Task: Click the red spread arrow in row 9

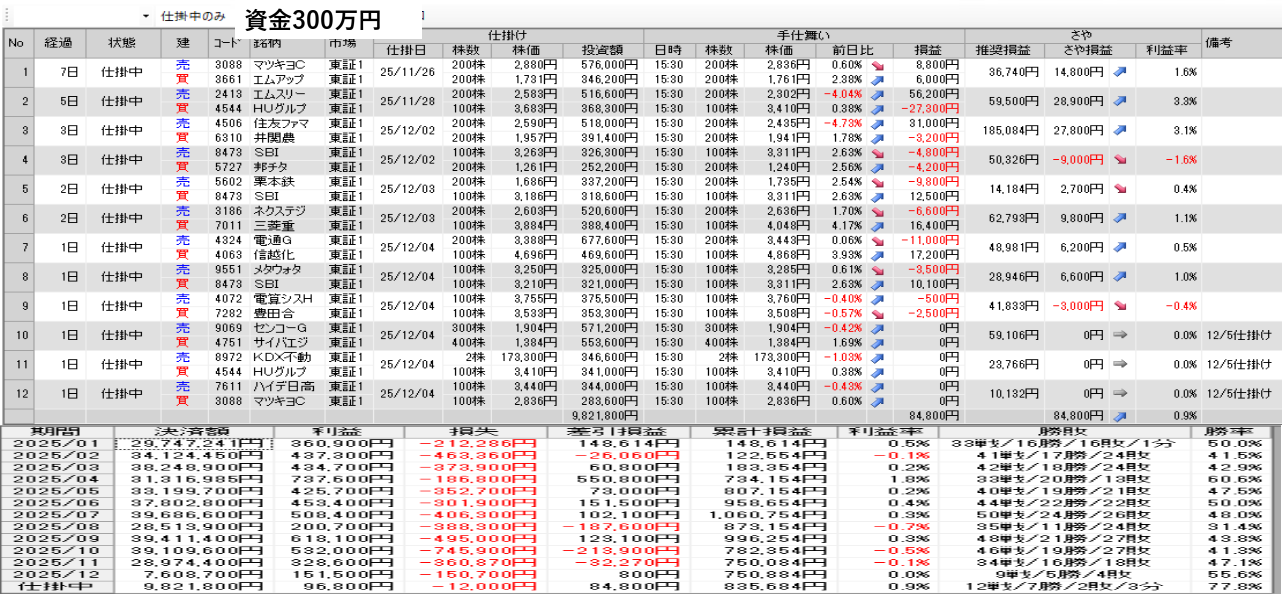Action: [1120, 306]
